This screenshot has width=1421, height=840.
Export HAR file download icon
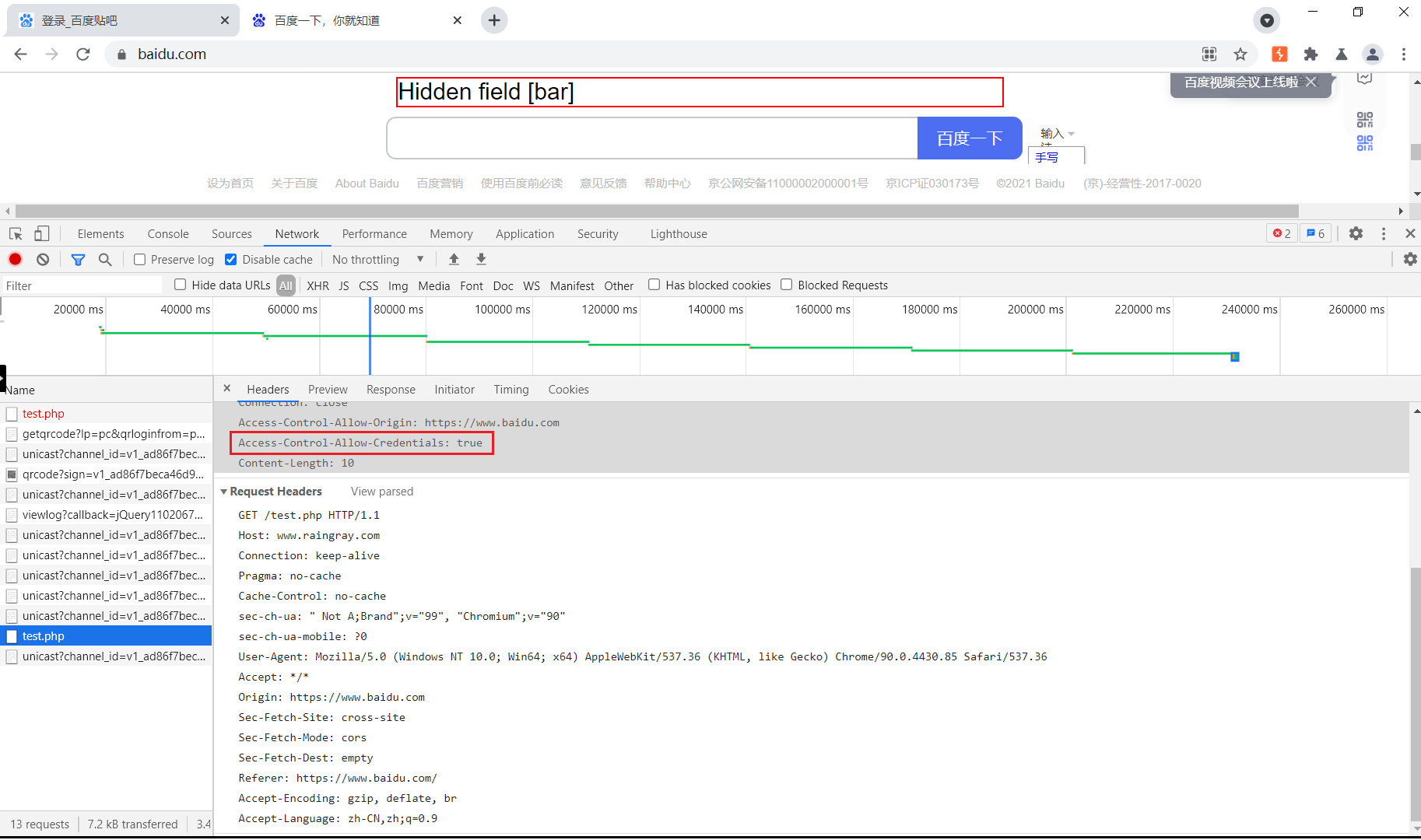tap(481, 259)
